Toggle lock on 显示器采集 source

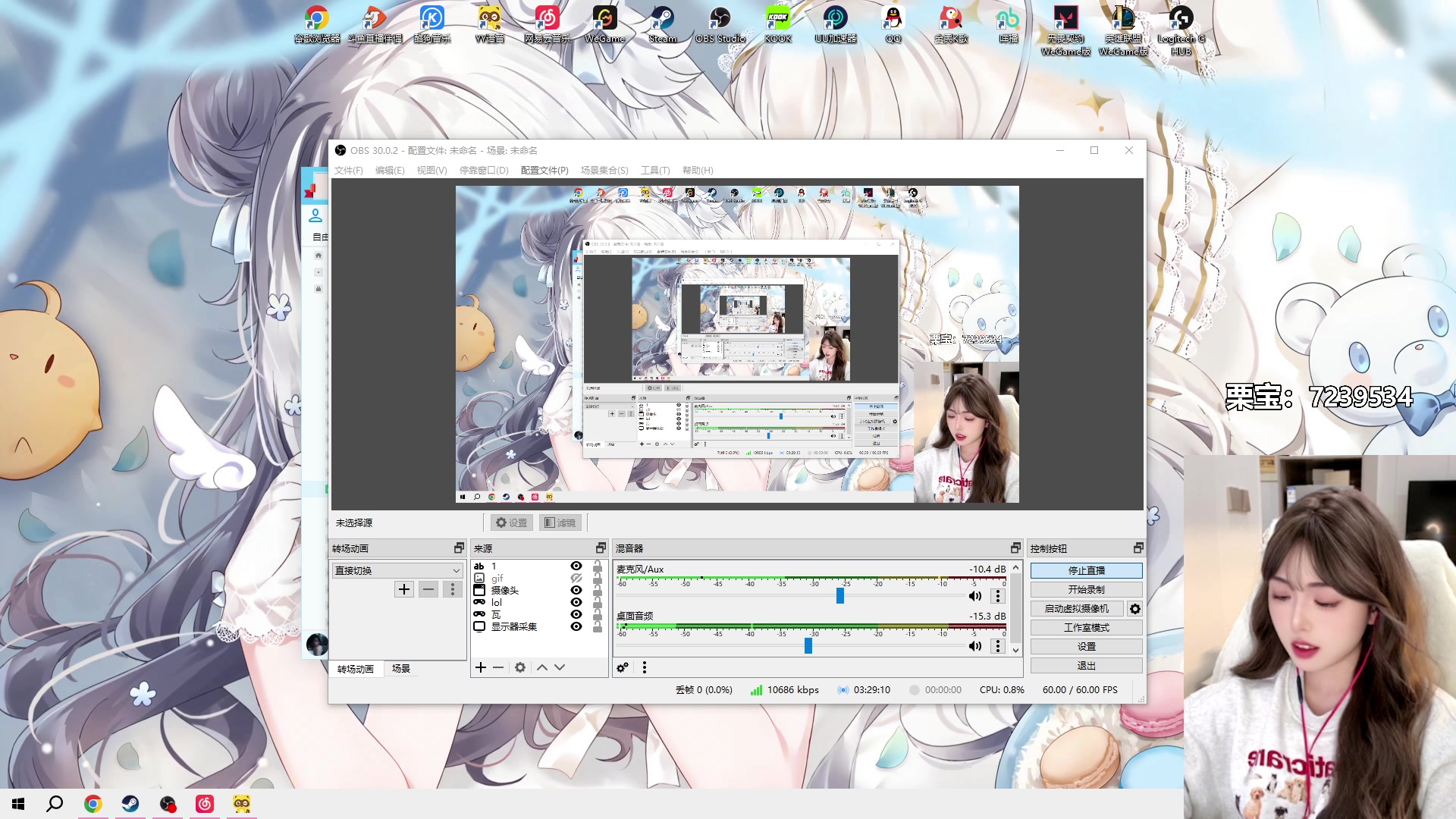click(x=598, y=627)
